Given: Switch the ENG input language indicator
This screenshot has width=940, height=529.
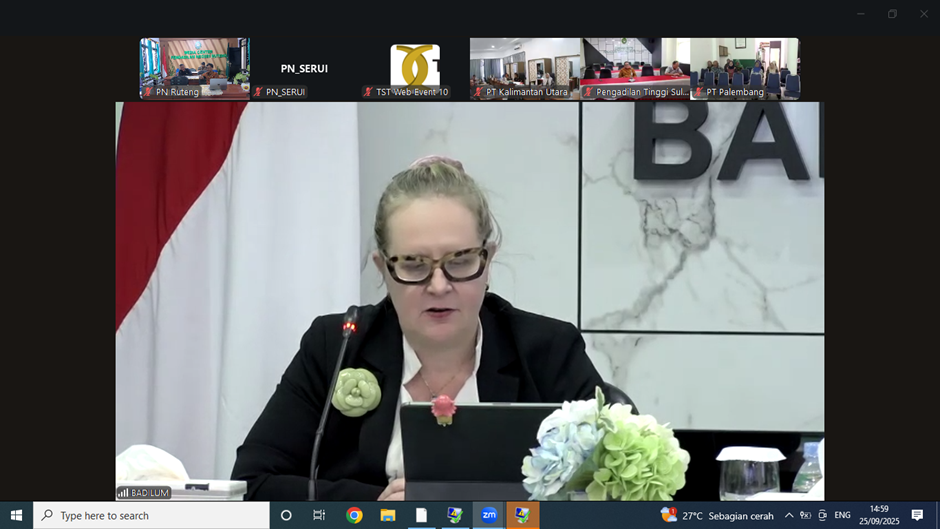Looking at the screenshot, I should (x=843, y=515).
